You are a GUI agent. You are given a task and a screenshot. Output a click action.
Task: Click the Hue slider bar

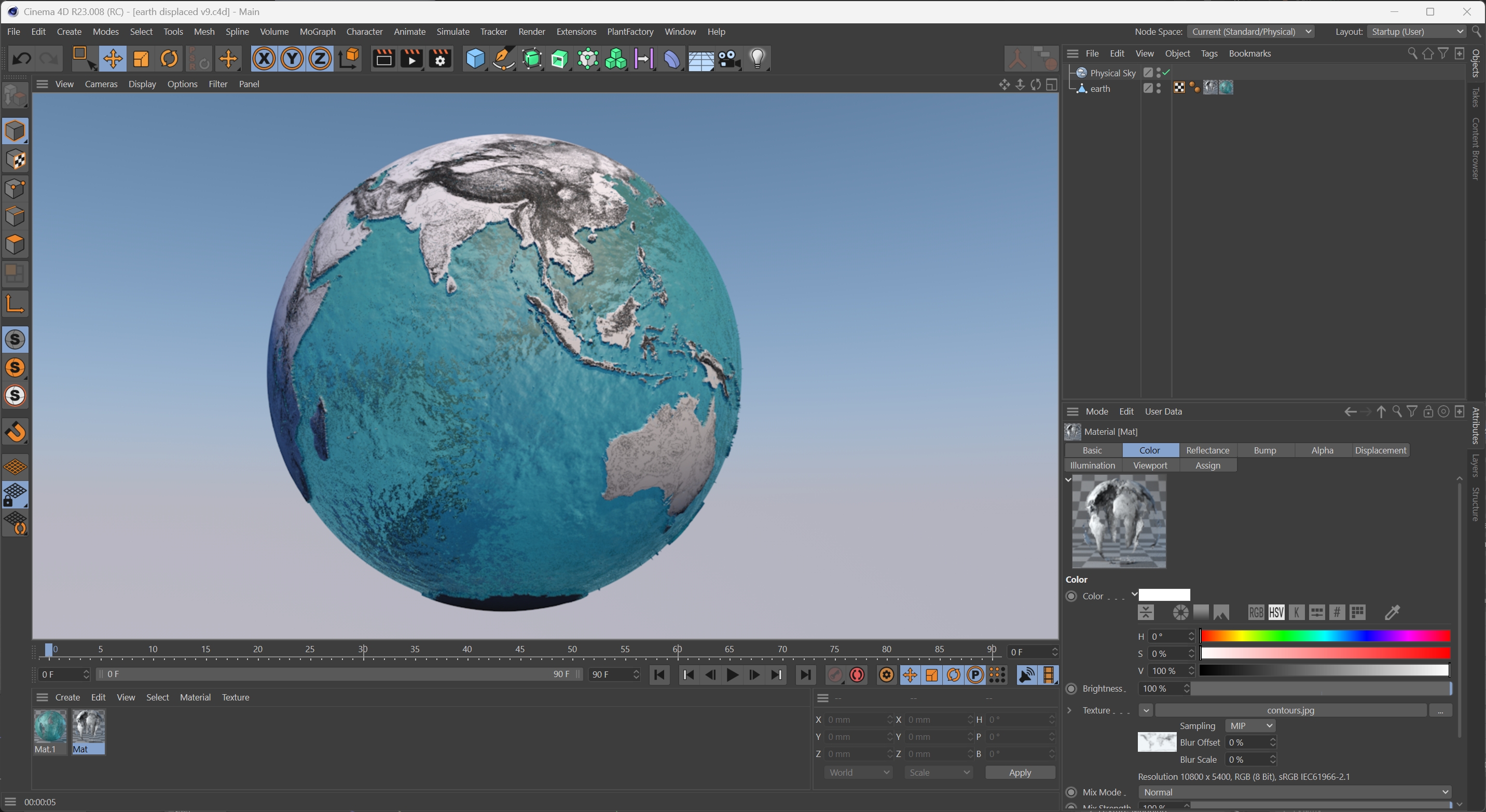[x=1325, y=636]
